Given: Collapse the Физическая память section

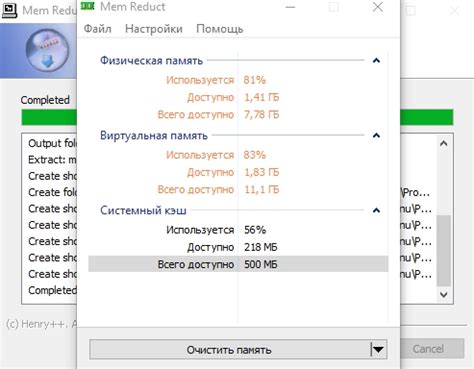Looking at the screenshot, I should (376, 60).
